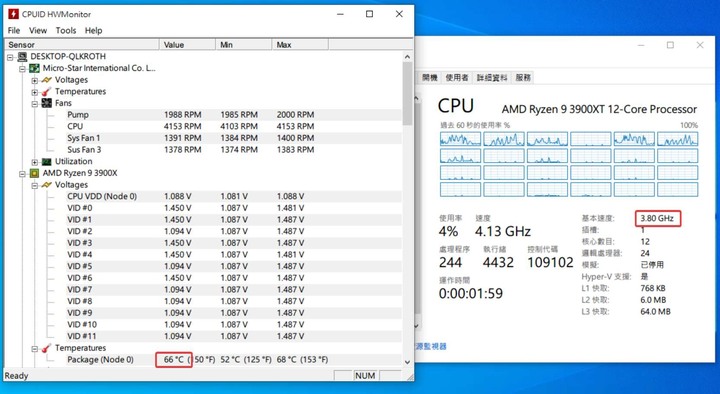Click the motherboard Temperatures thermometer icon
Viewport: 720px width, 394px height.
[46, 91]
